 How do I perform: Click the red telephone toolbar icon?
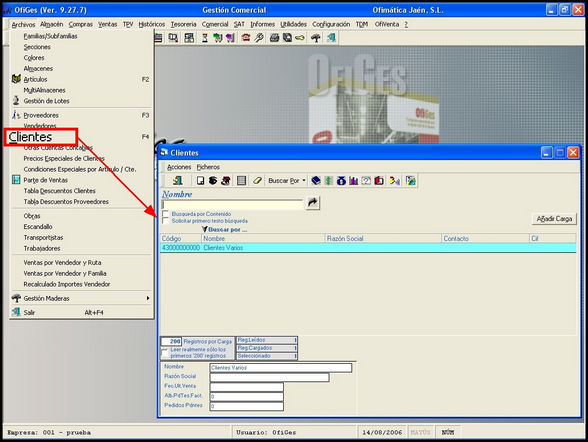246,38
